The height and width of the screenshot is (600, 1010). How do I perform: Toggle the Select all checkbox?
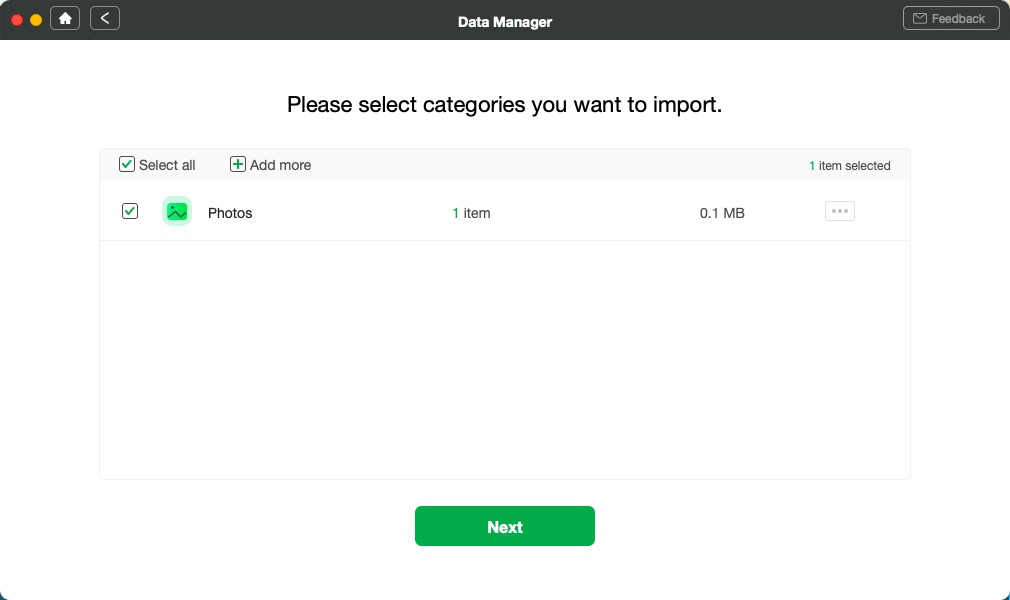tap(127, 165)
